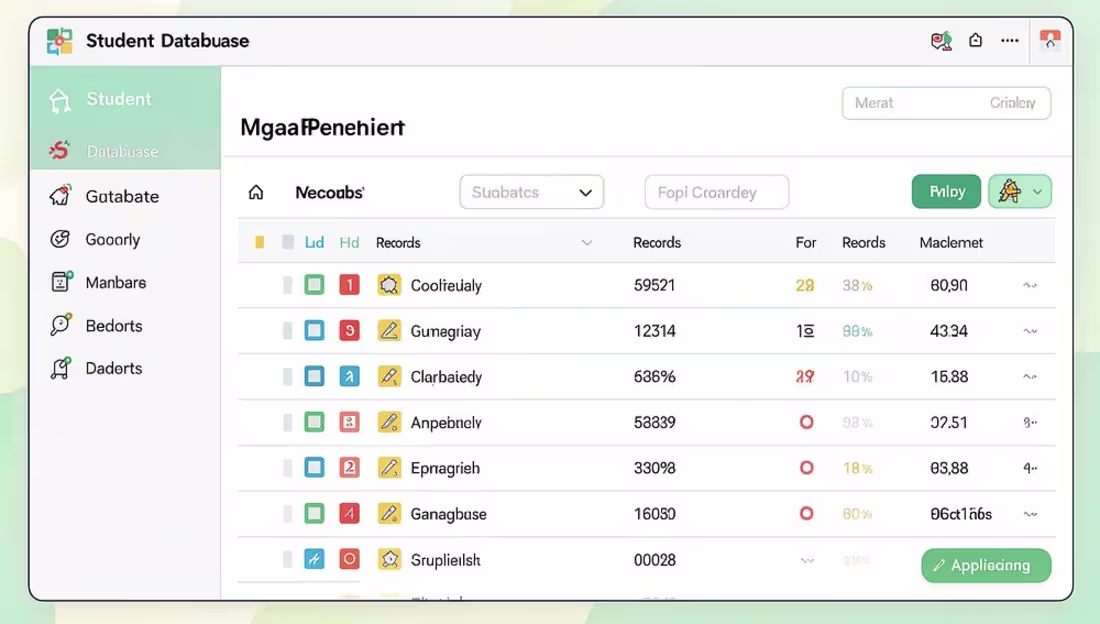Toggle the grey header checkbox beside Lid
Image resolution: width=1100 pixels, height=624 pixels.
[x=288, y=242]
